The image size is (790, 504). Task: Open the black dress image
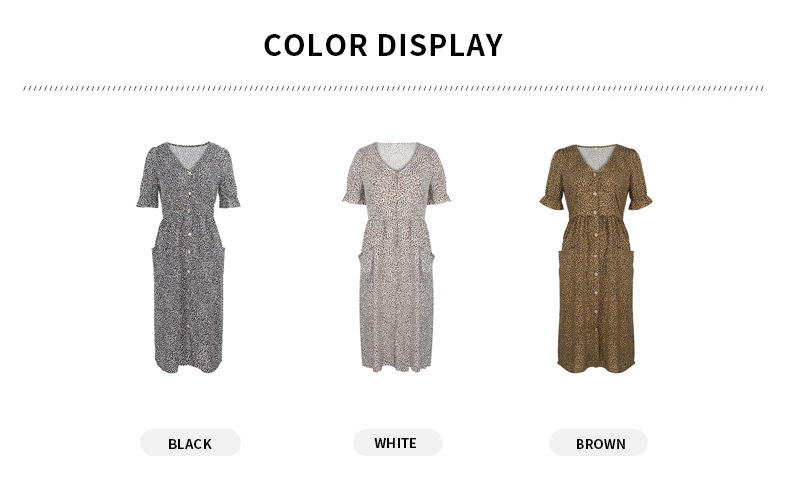(188, 257)
